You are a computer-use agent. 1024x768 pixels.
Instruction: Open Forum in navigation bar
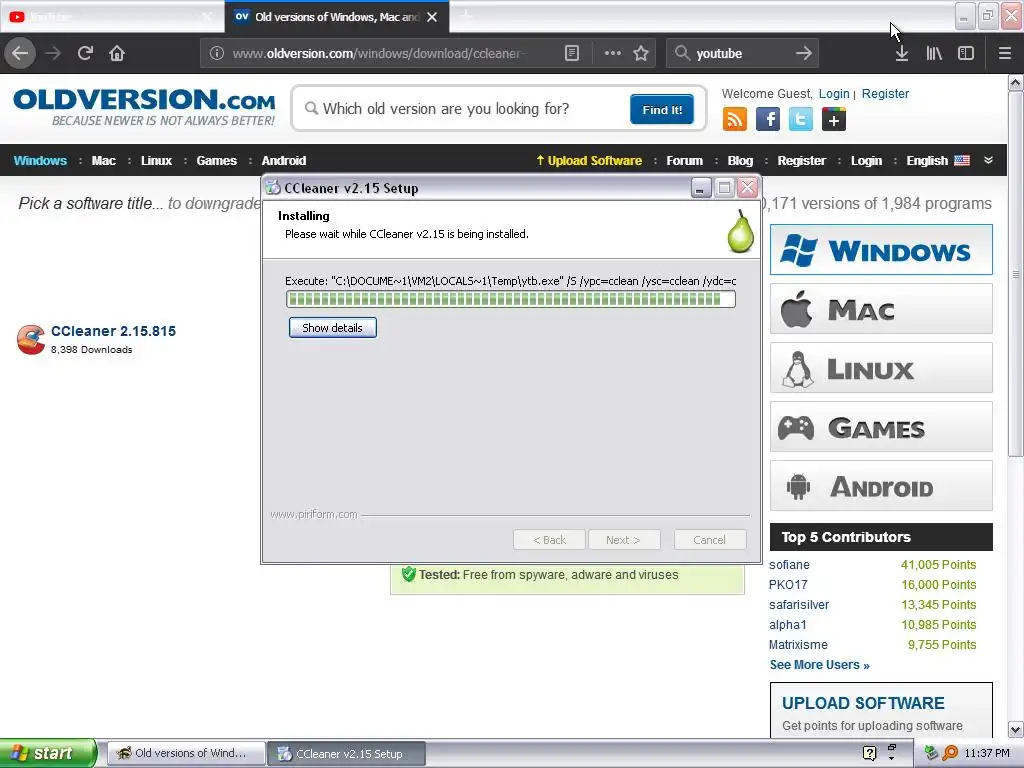(x=684, y=161)
